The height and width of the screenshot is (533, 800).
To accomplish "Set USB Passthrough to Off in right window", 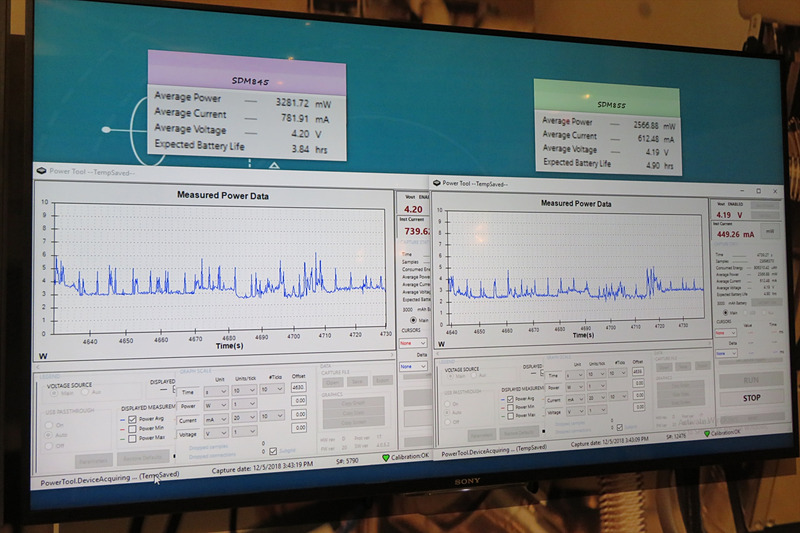I will point(447,422).
